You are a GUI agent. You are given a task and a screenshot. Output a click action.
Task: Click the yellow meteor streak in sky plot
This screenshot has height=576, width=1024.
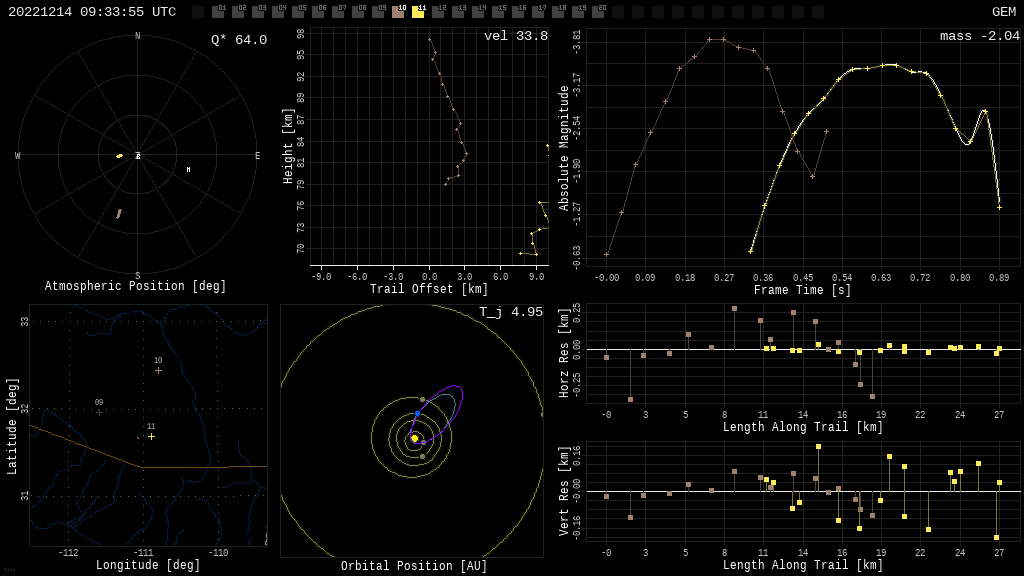pyautogui.click(x=119, y=156)
